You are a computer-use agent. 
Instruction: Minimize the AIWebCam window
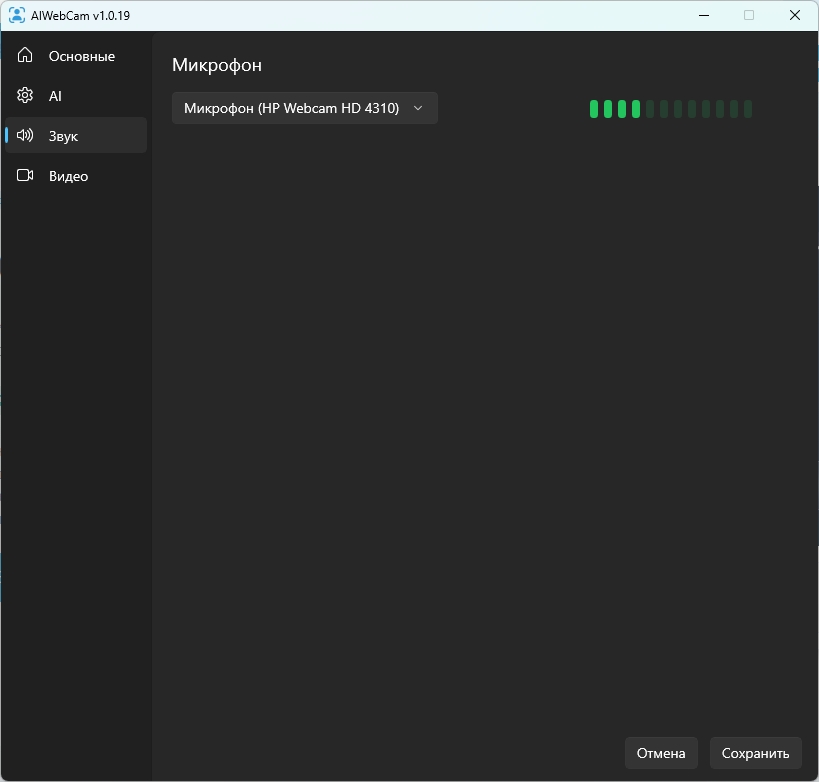[704, 15]
